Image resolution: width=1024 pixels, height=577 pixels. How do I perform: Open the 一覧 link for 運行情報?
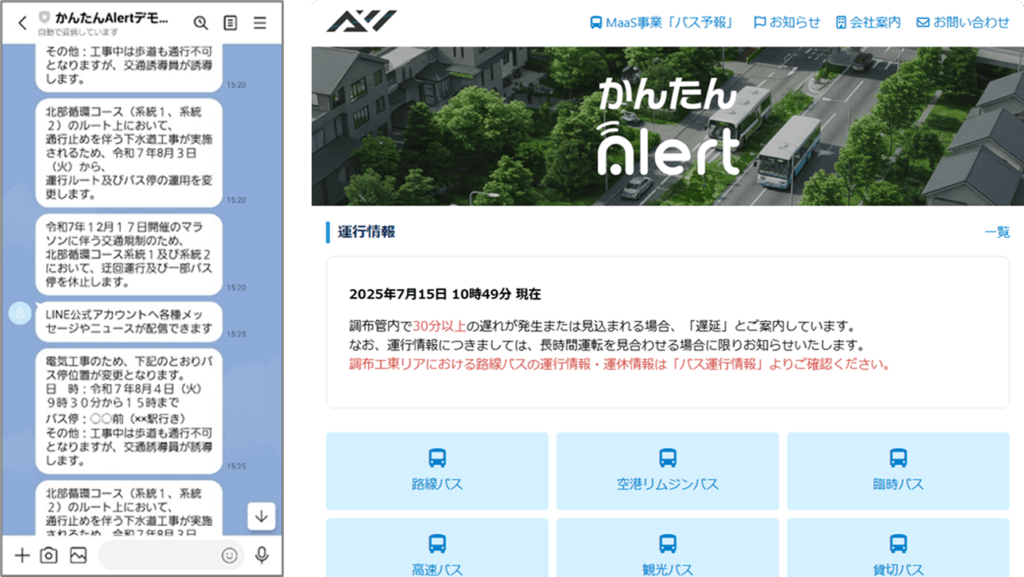click(997, 232)
